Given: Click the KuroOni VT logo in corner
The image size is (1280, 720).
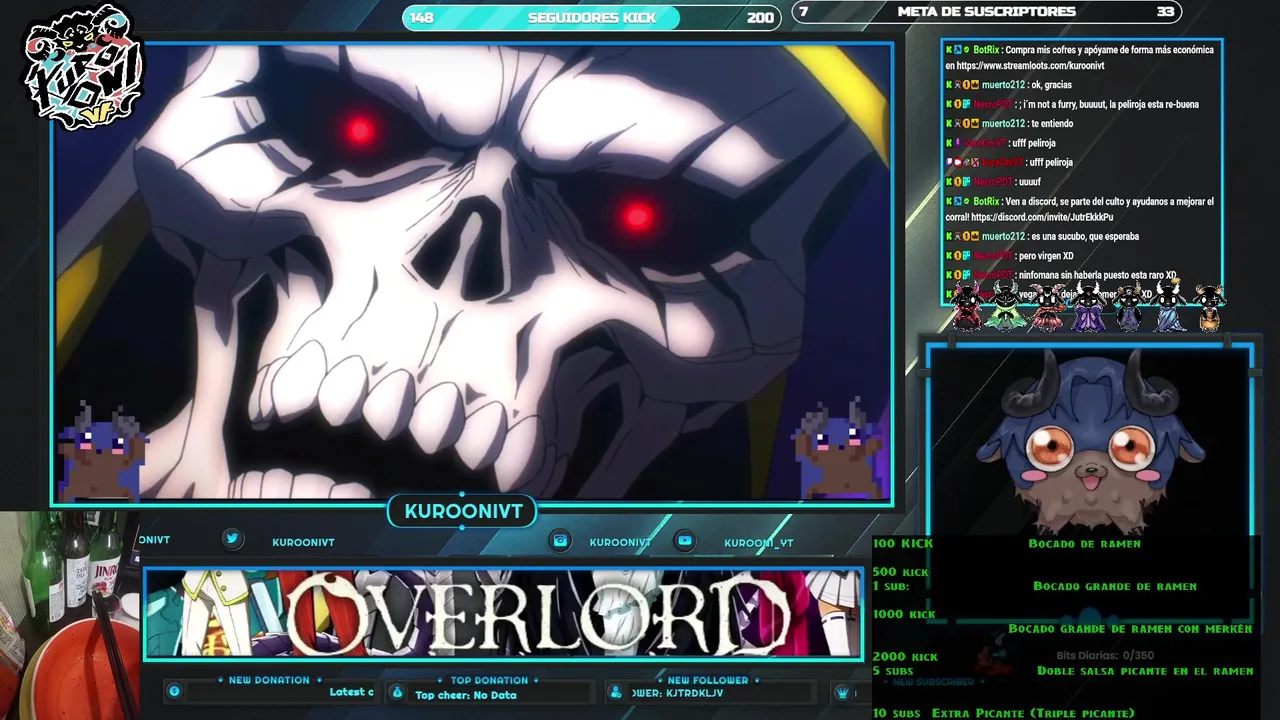Looking at the screenshot, I should coord(84,68).
